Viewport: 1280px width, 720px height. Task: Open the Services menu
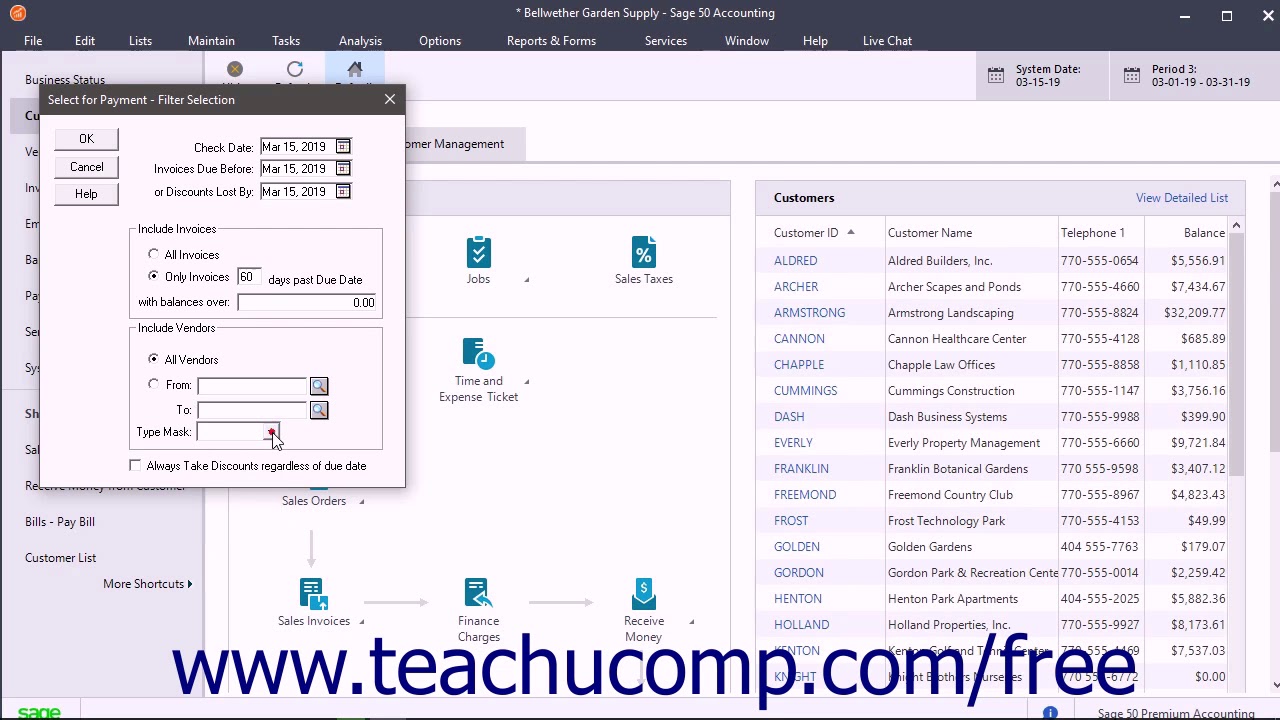tap(665, 41)
